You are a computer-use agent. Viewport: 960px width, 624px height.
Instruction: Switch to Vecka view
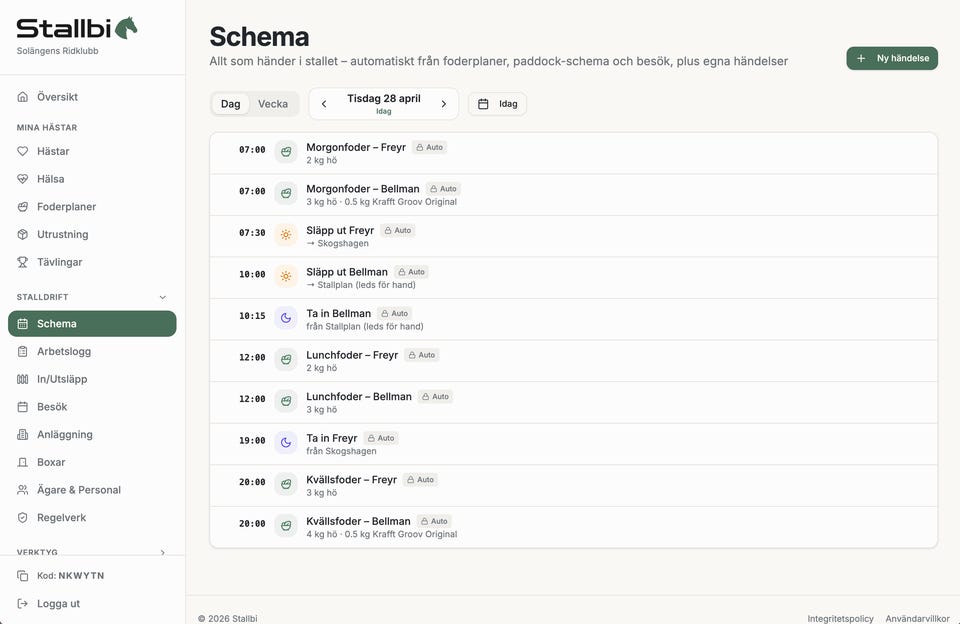pyautogui.click(x=273, y=104)
